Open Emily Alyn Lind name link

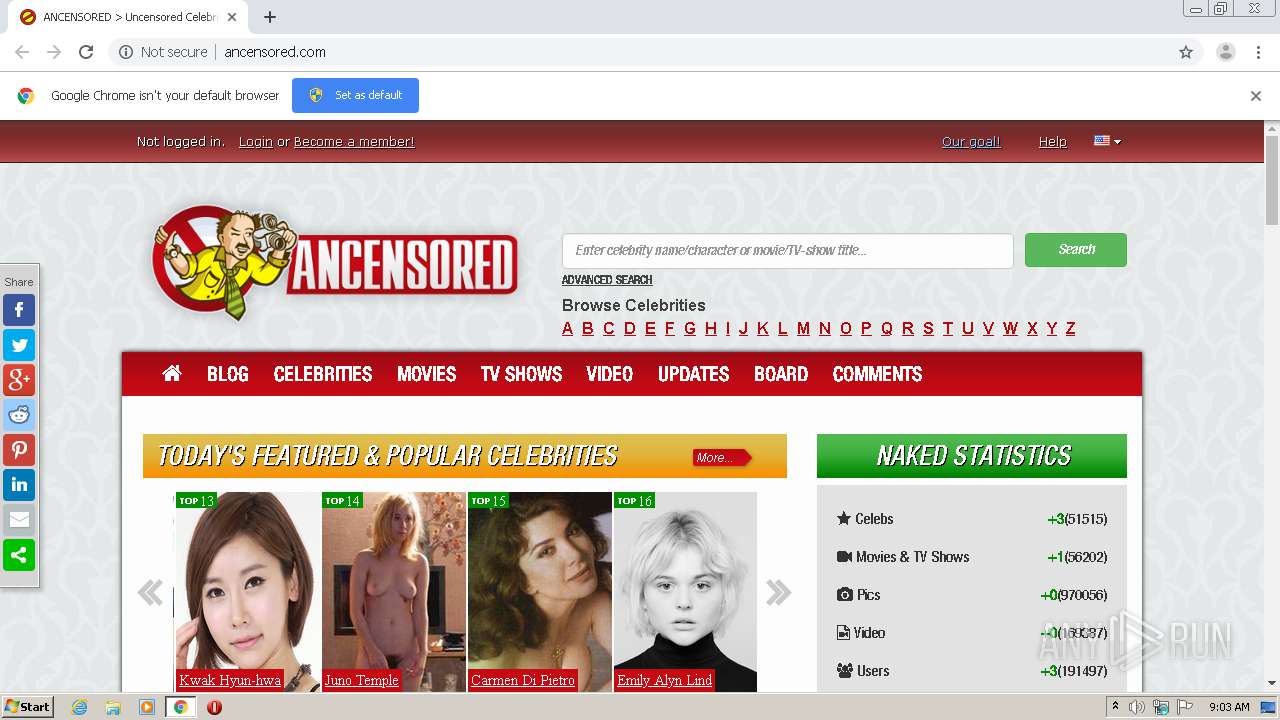pos(665,680)
